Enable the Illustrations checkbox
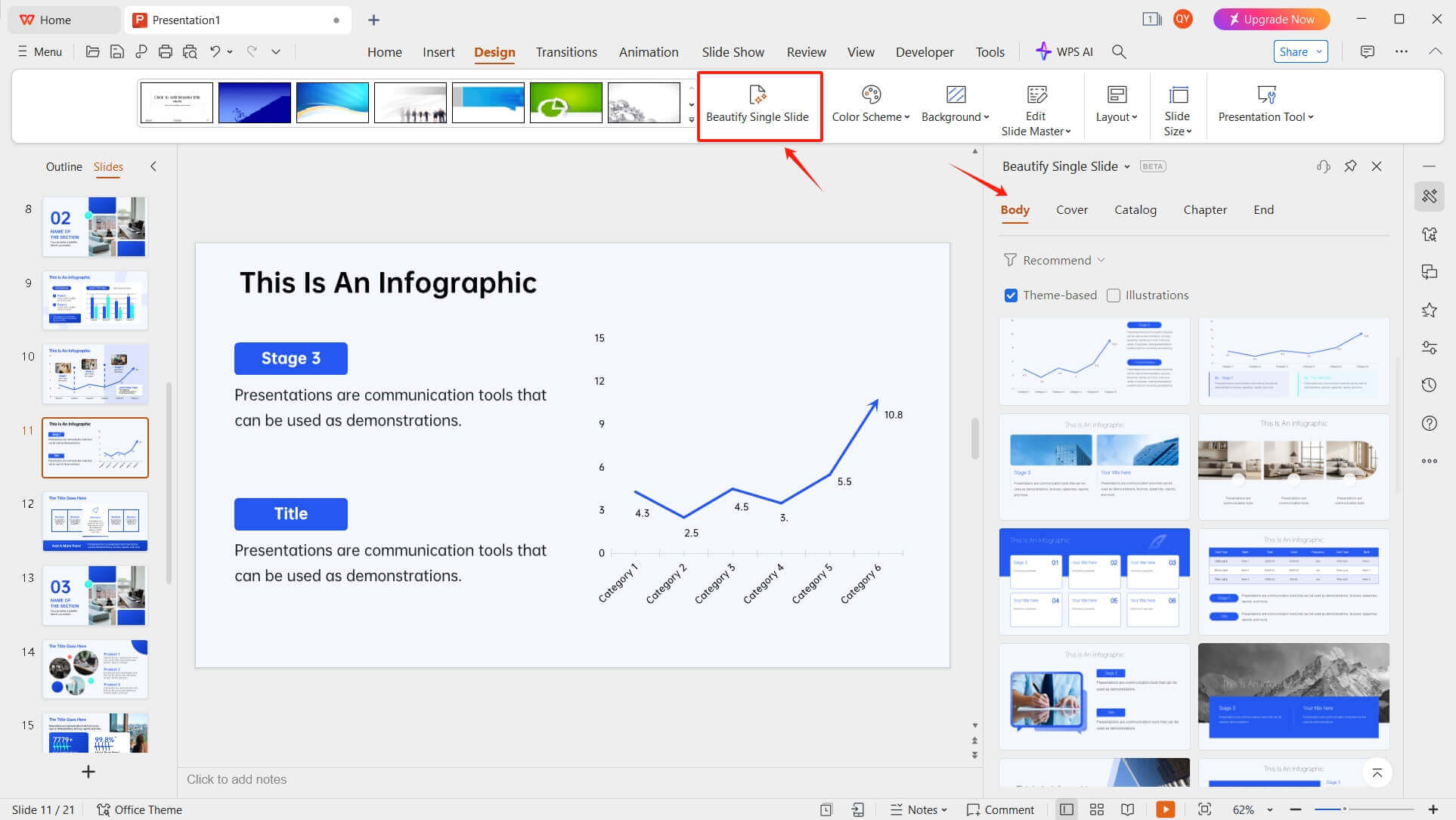The width and height of the screenshot is (1456, 820). click(x=1114, y=296)
